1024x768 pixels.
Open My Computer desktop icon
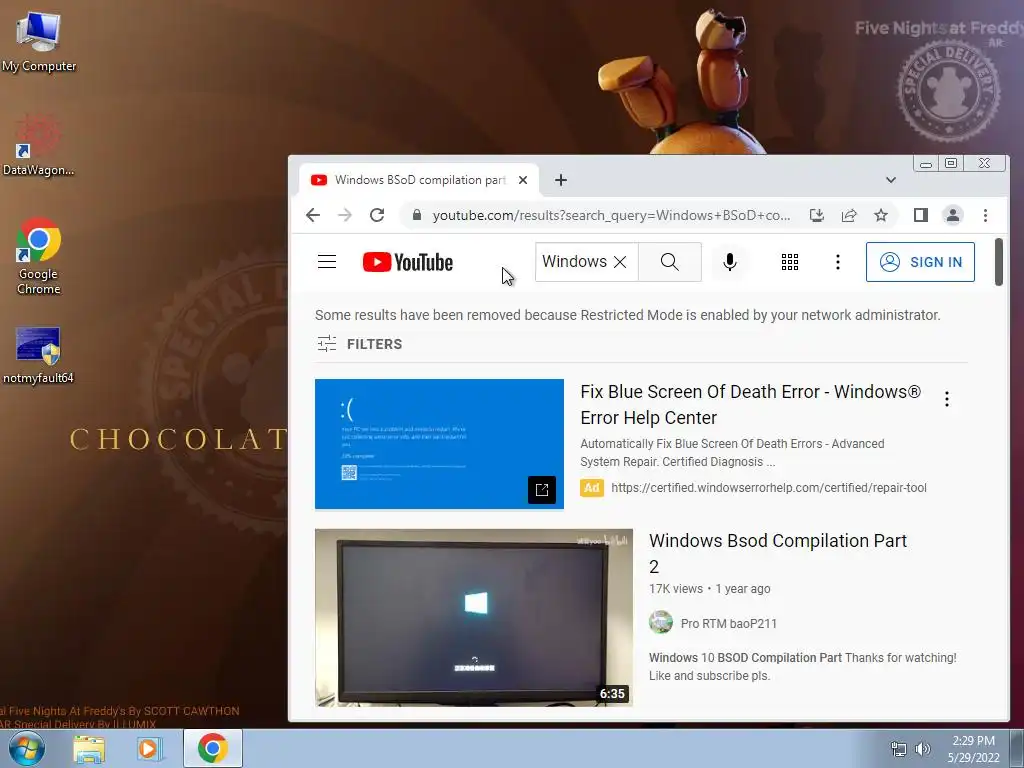pyautogui.click(x=39, y=42)
